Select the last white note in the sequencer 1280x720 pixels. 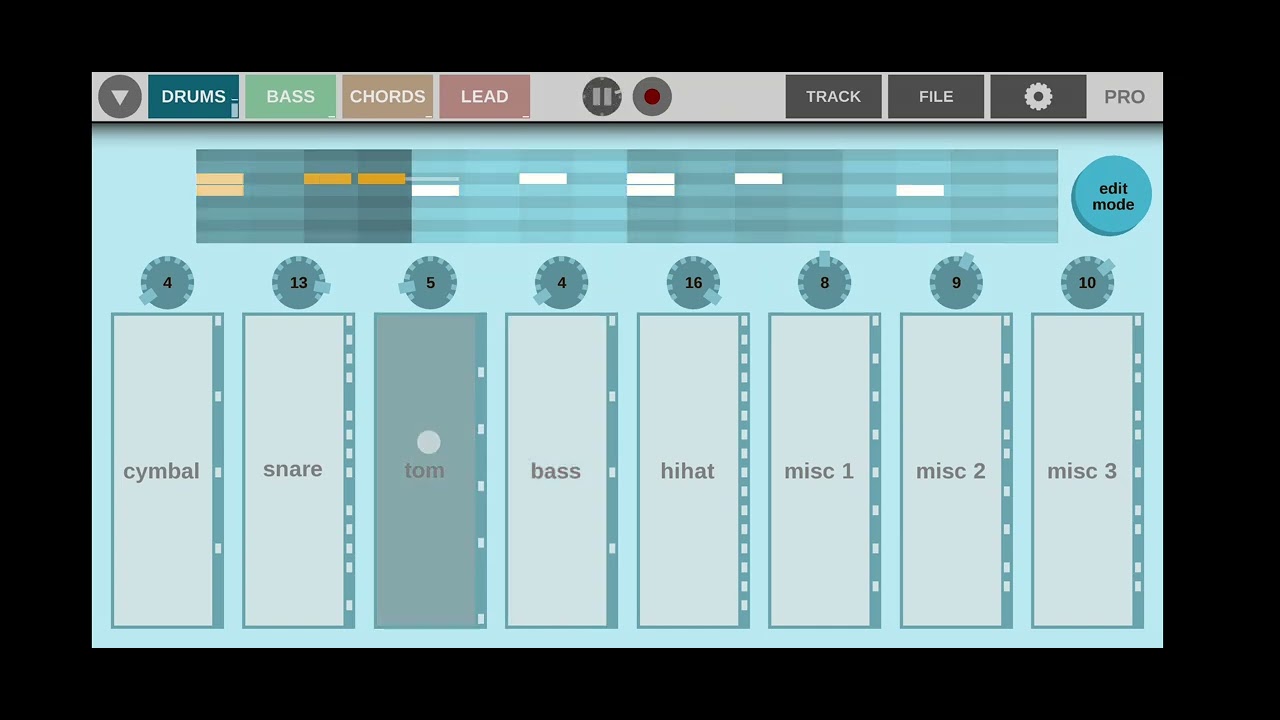(920, 190)
